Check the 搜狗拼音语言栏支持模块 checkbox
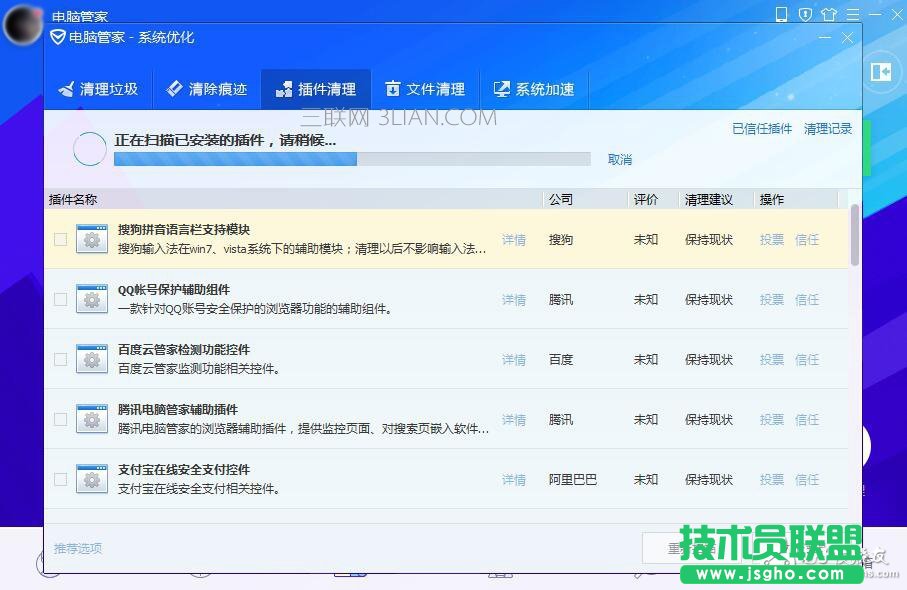This screenshot has width=907, height=590. click(61, 240)
